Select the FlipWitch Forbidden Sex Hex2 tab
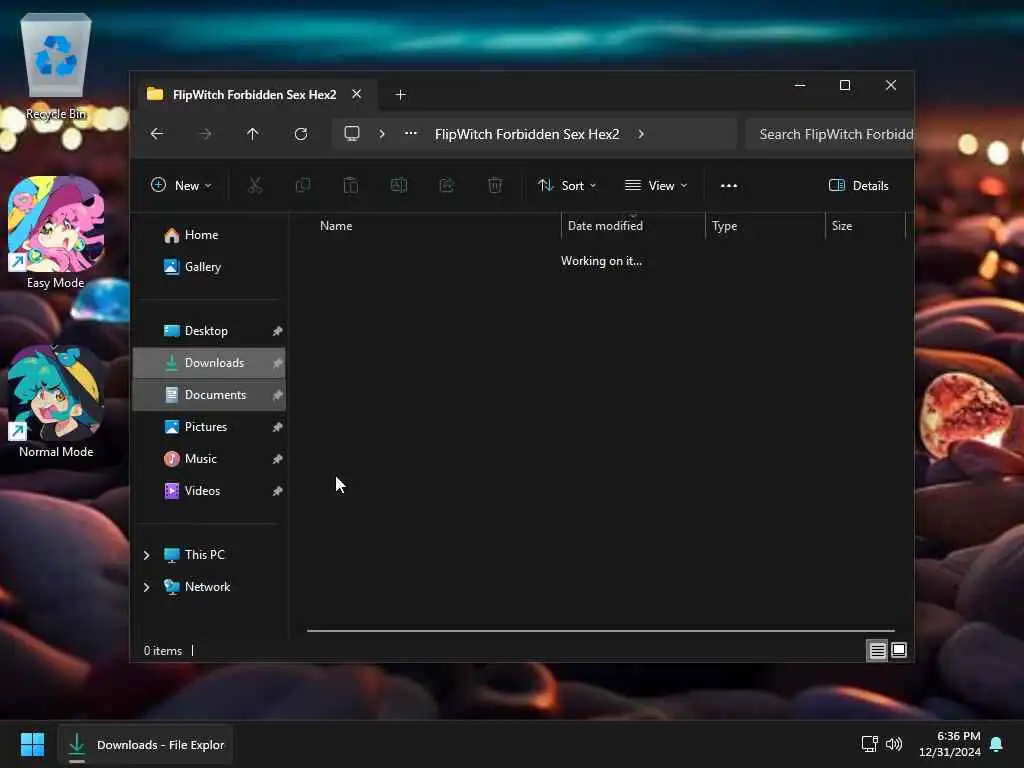This screenshot has height=768, width=1024. click(255, 95)
